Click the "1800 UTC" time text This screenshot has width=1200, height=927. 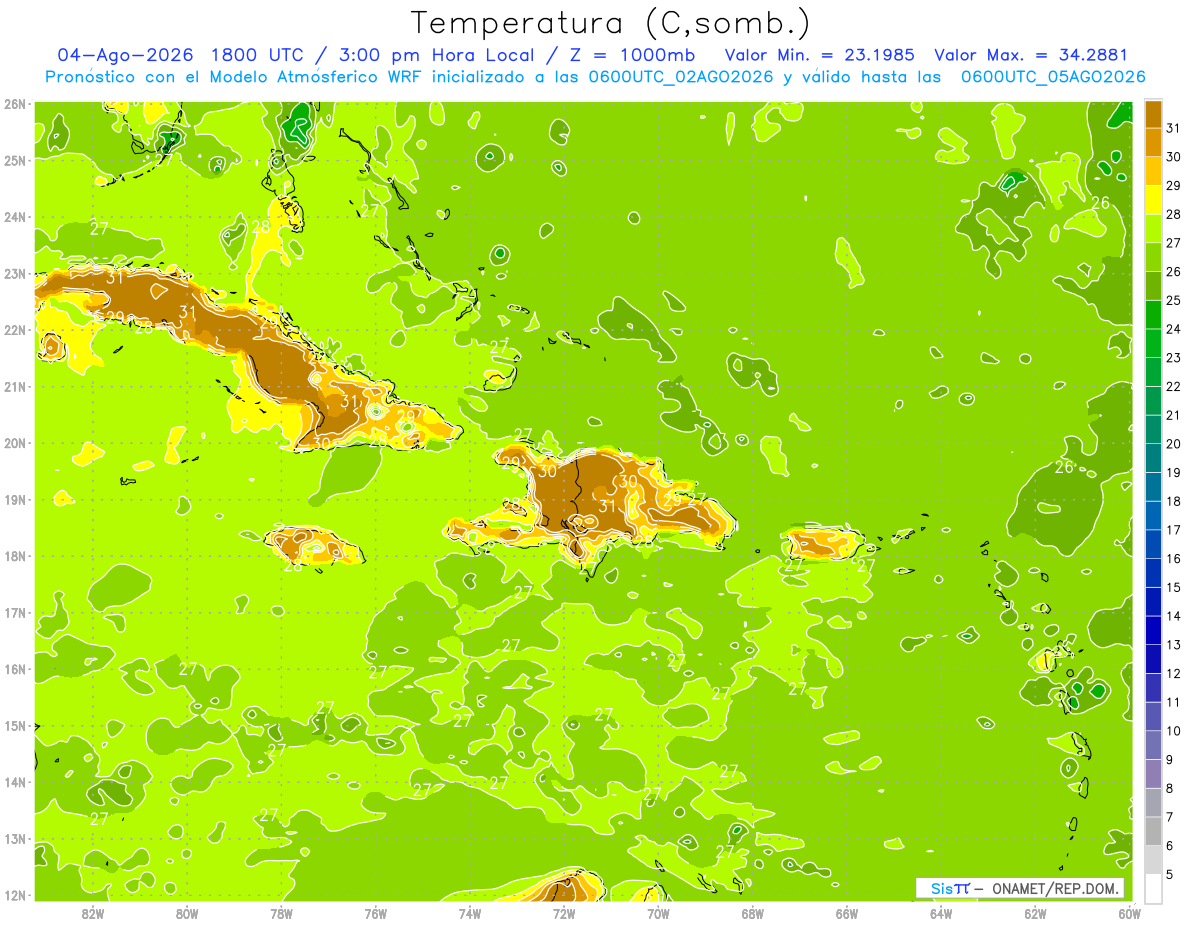coord(257,55)
